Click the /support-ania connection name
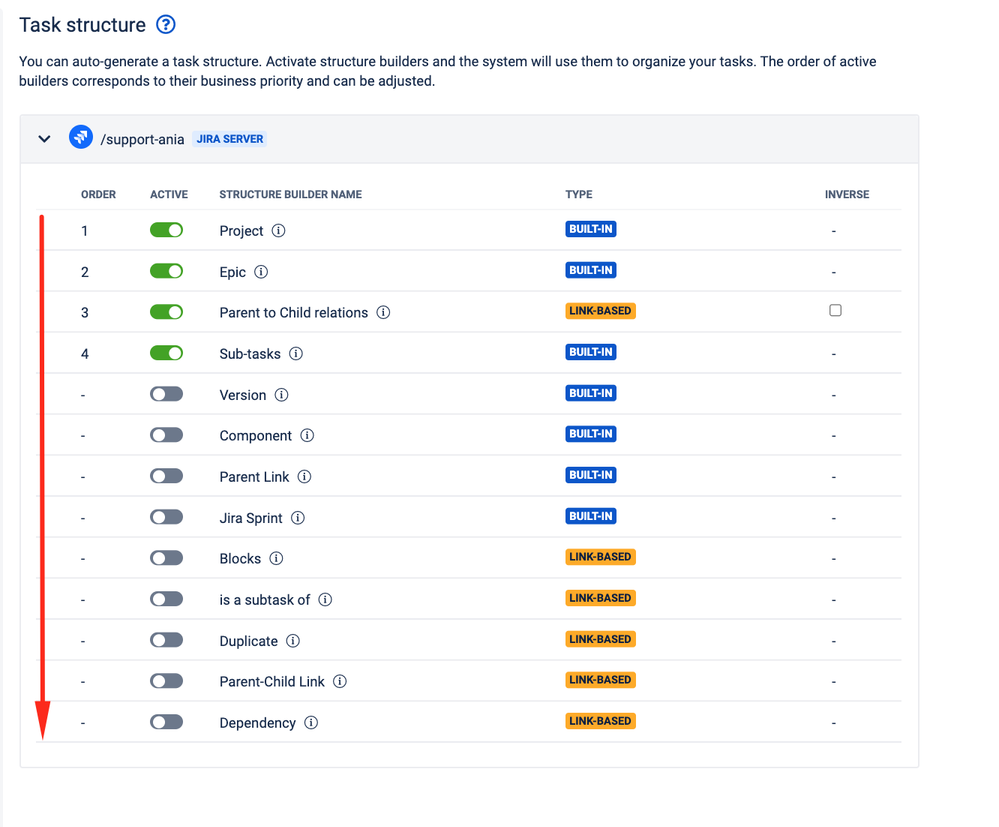 (x=142, y=140)
